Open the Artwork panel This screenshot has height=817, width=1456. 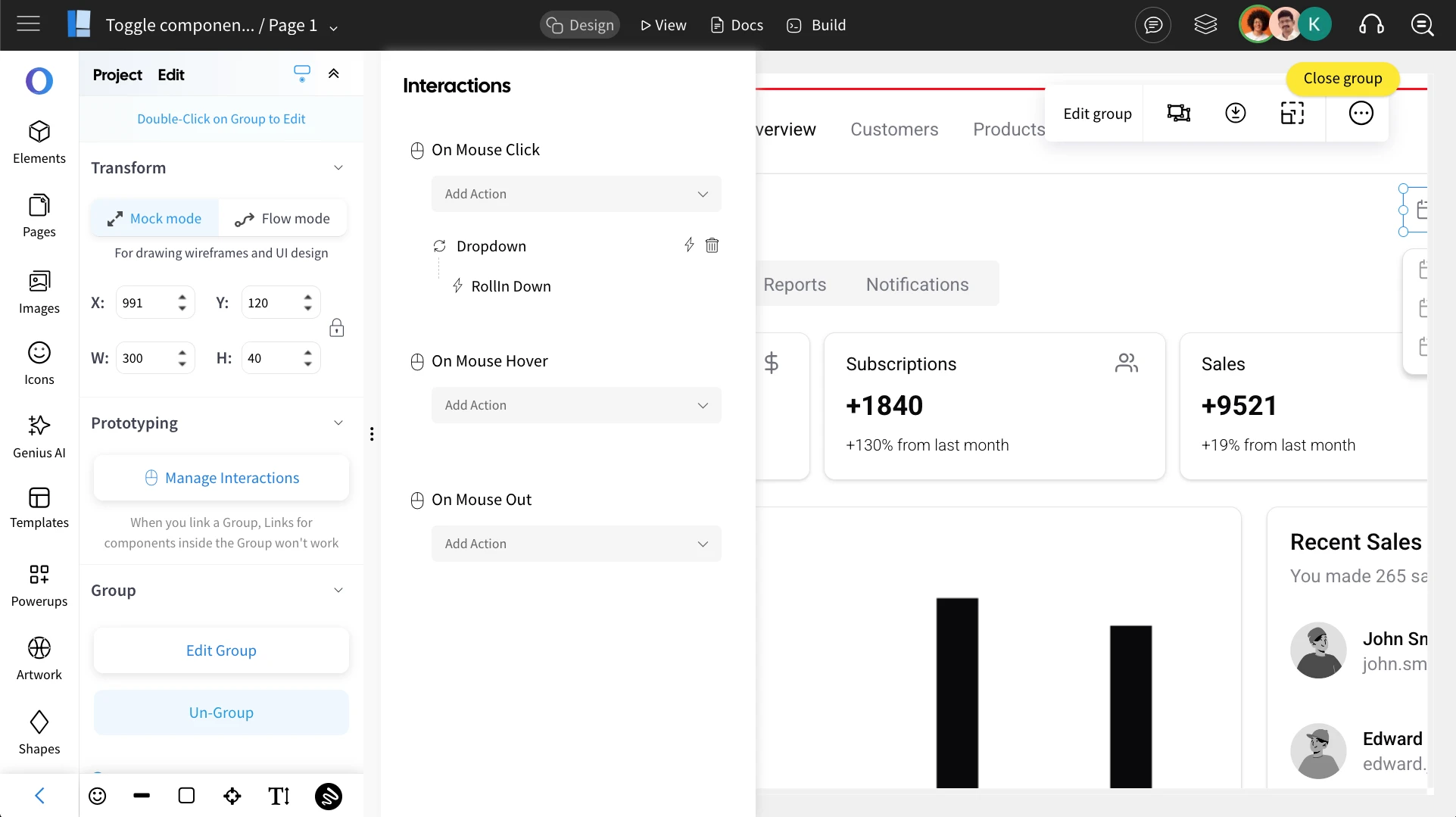(39, 659)
